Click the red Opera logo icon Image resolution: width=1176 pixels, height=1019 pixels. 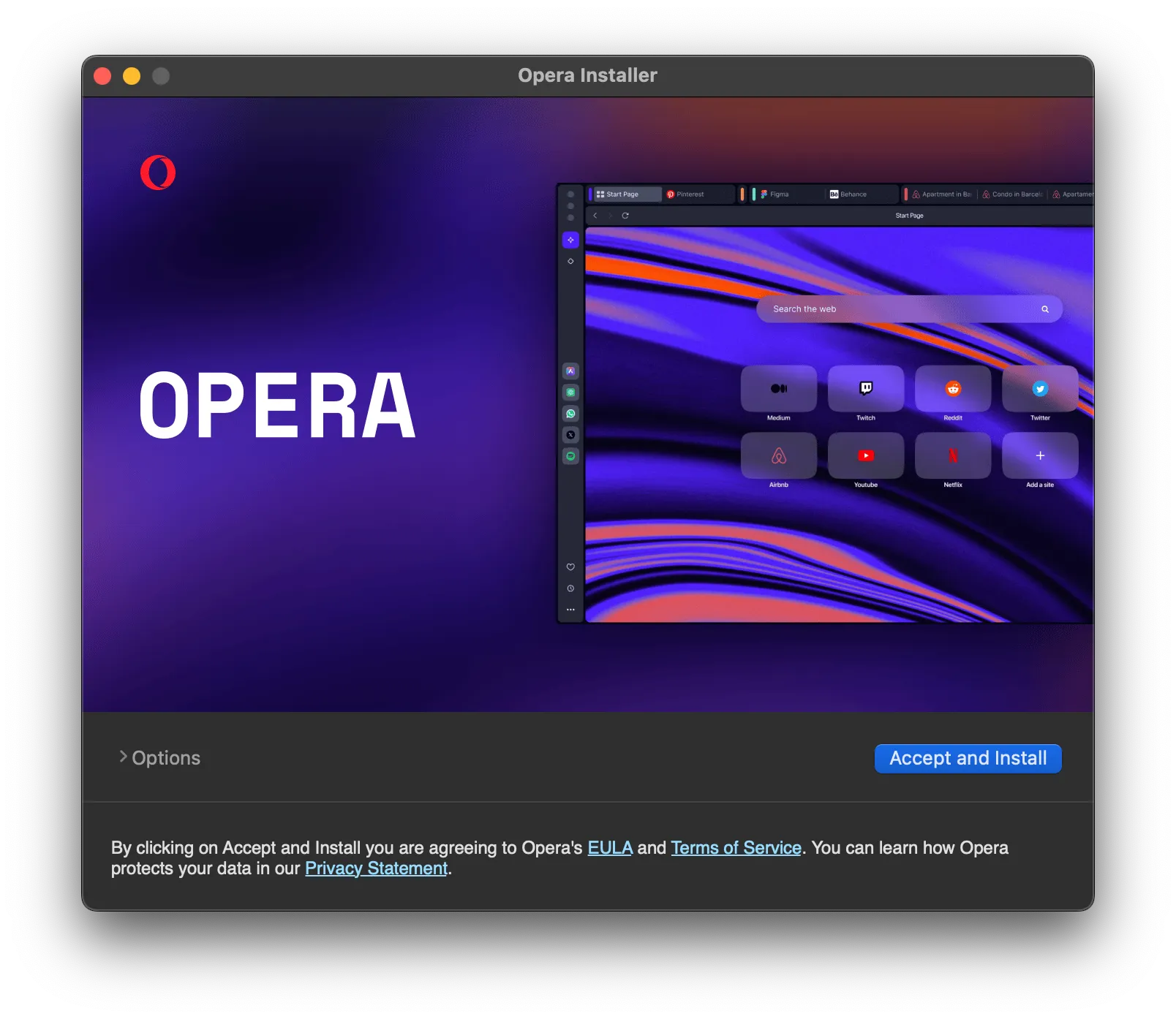[158, 173]
